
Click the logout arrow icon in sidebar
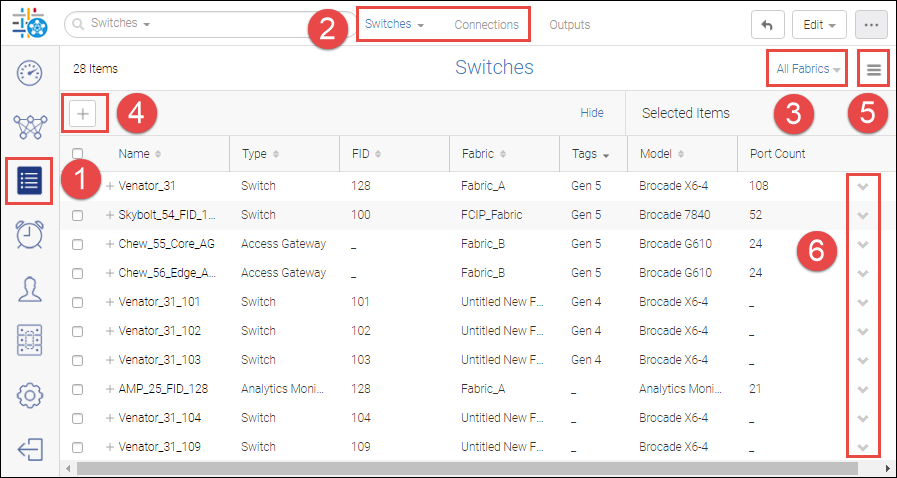point(30,449)
